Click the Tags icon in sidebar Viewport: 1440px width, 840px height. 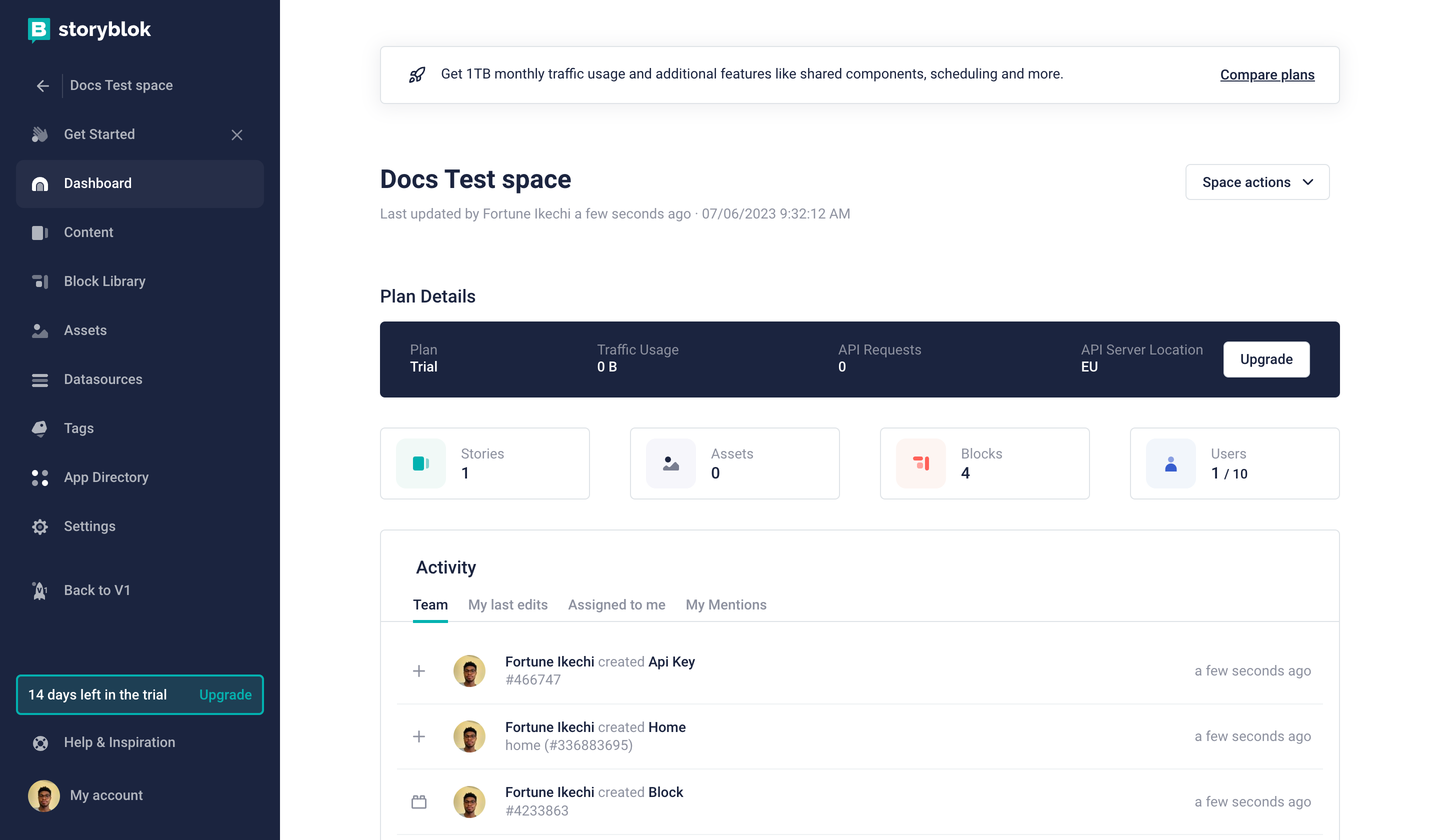point(40,428)
